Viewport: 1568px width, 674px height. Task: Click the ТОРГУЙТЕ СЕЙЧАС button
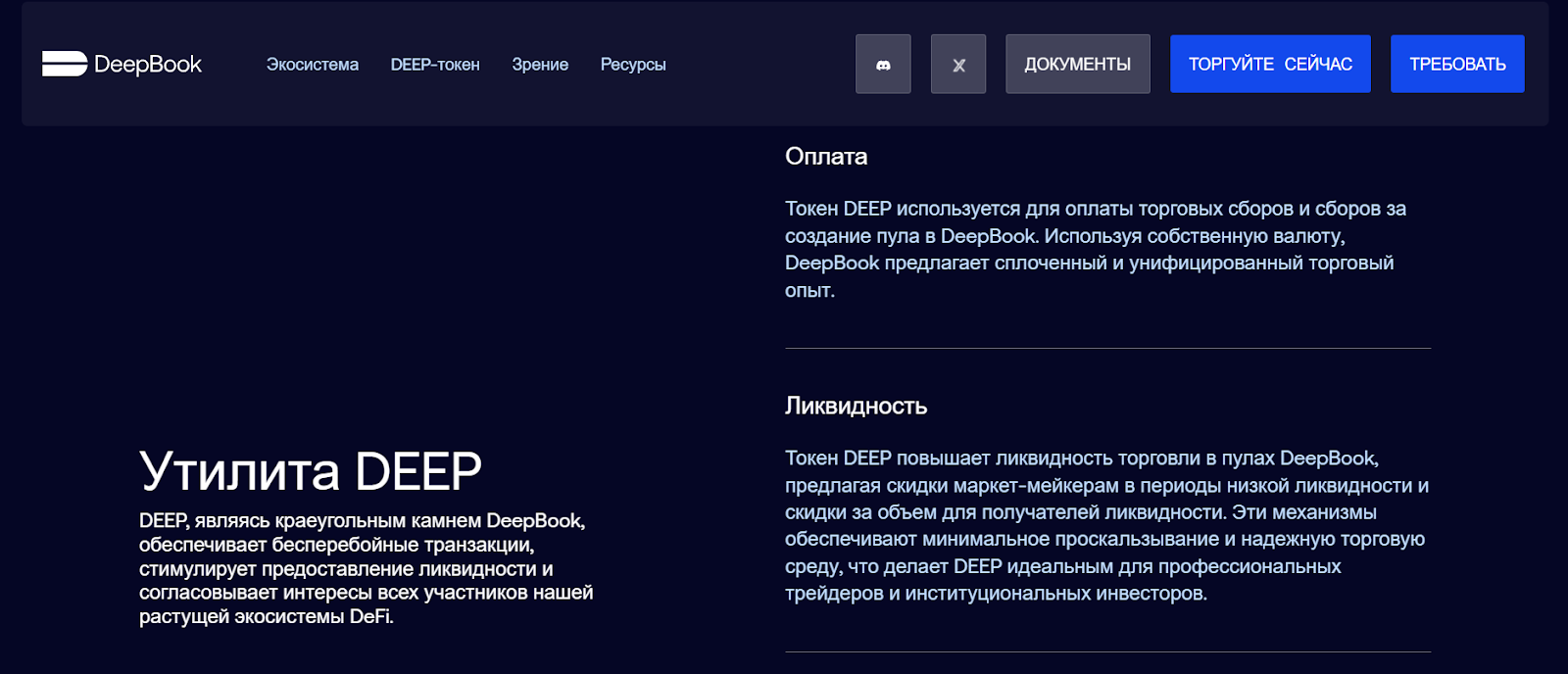[x=1270, y=64]
